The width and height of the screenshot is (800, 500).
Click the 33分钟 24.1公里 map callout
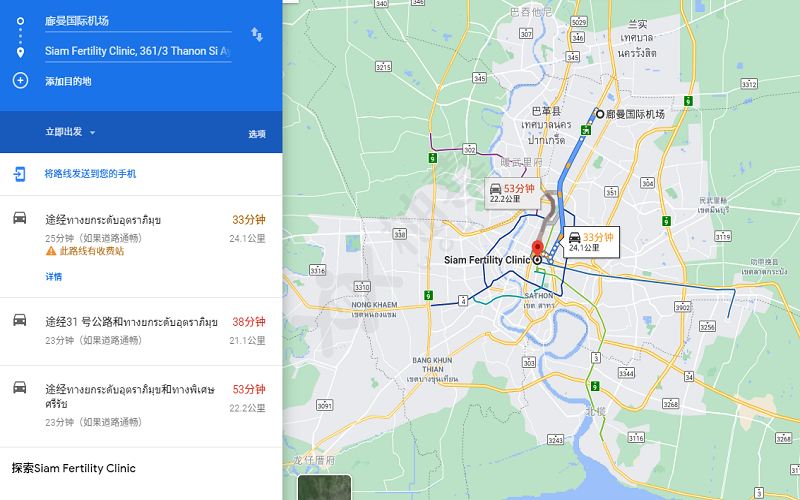[591, 242]
